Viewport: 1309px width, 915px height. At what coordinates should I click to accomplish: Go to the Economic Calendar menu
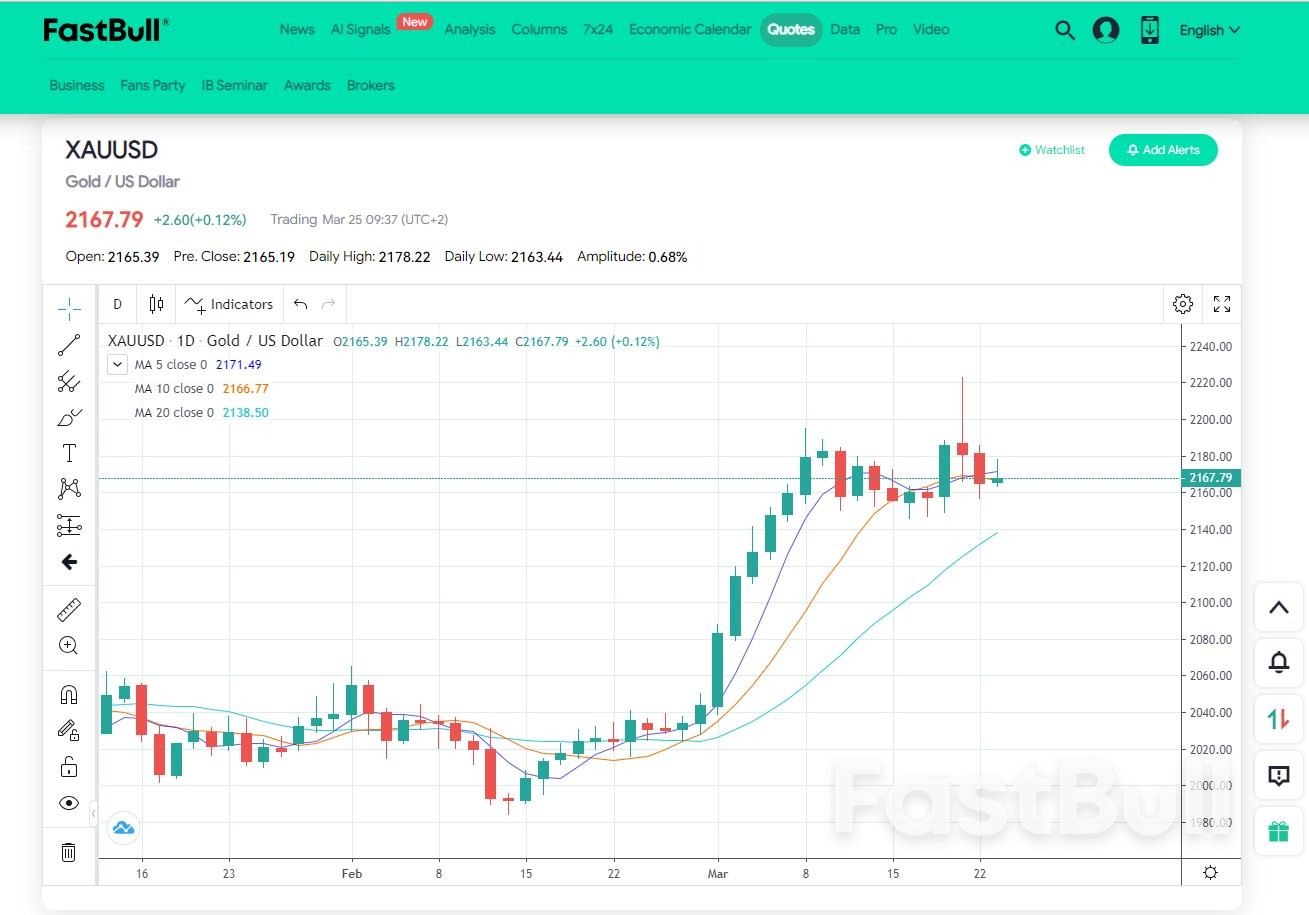tap(690, 29)
